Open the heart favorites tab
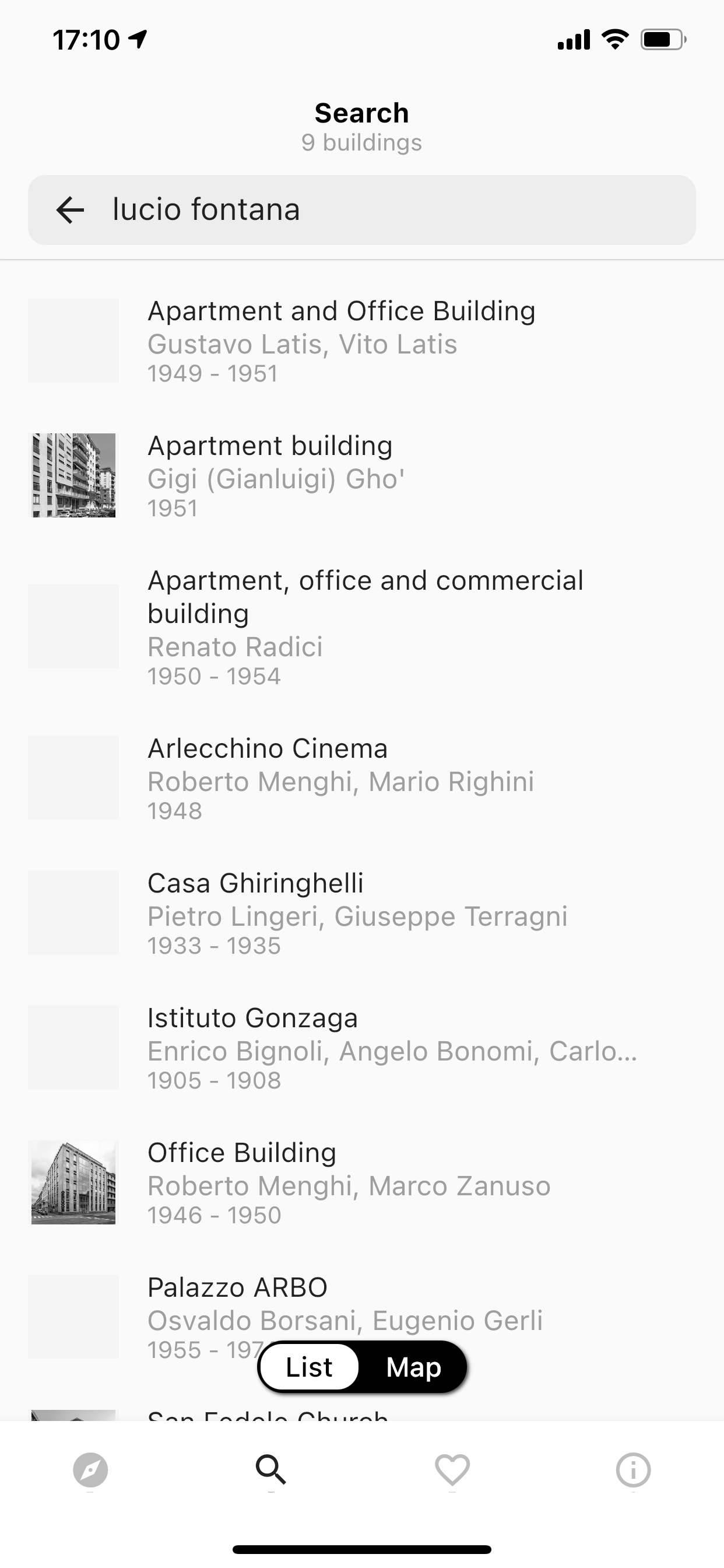The height and width of the screenshot is (1568, 724). click(x=452, y=1470)
